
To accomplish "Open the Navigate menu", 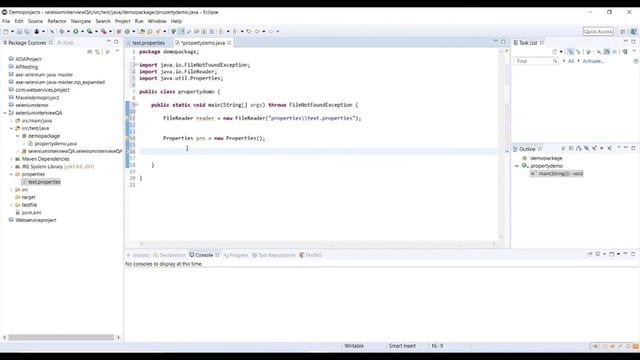I will coord(81,21).
